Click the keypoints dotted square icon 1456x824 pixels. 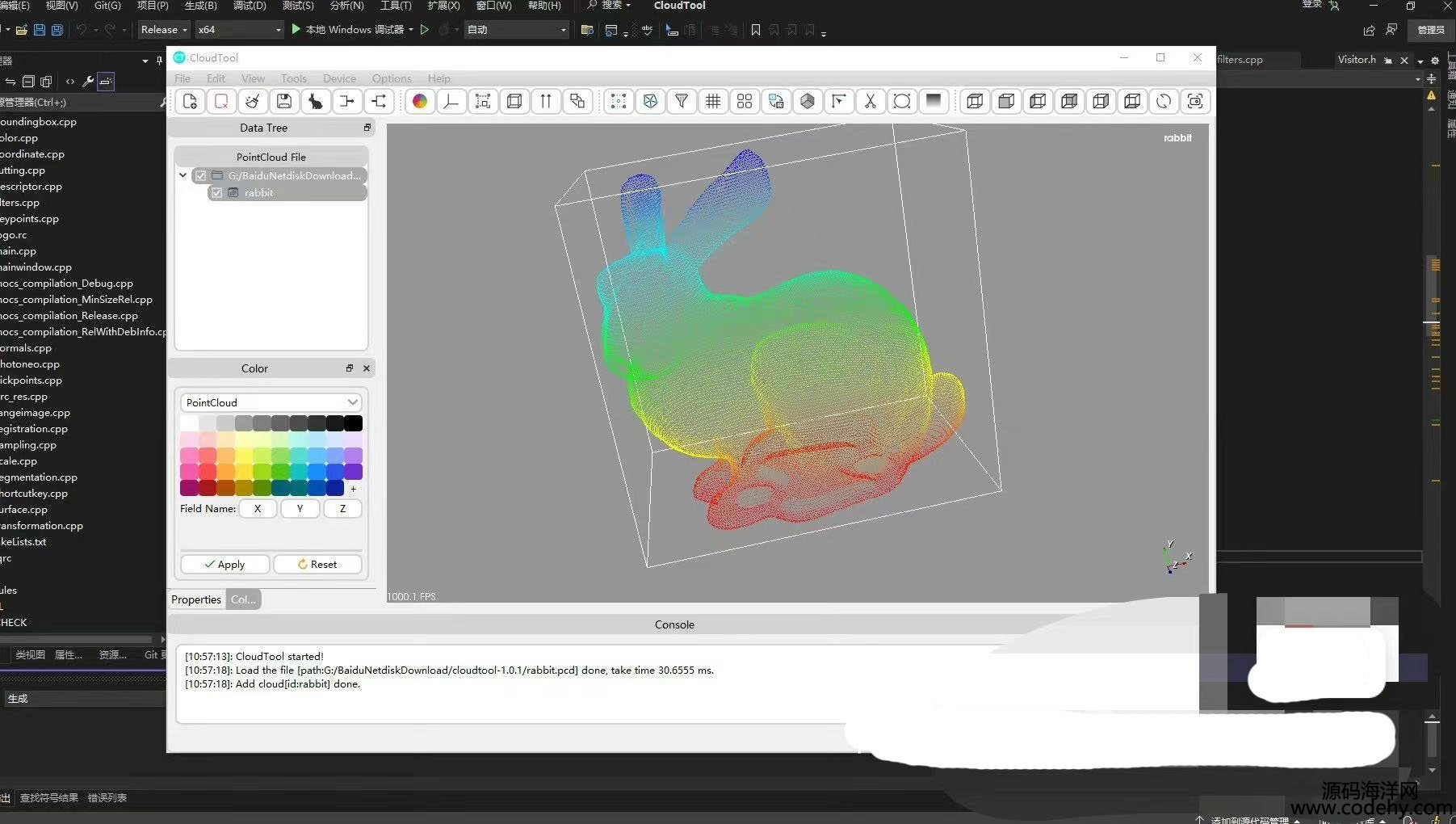click(619, 101)
